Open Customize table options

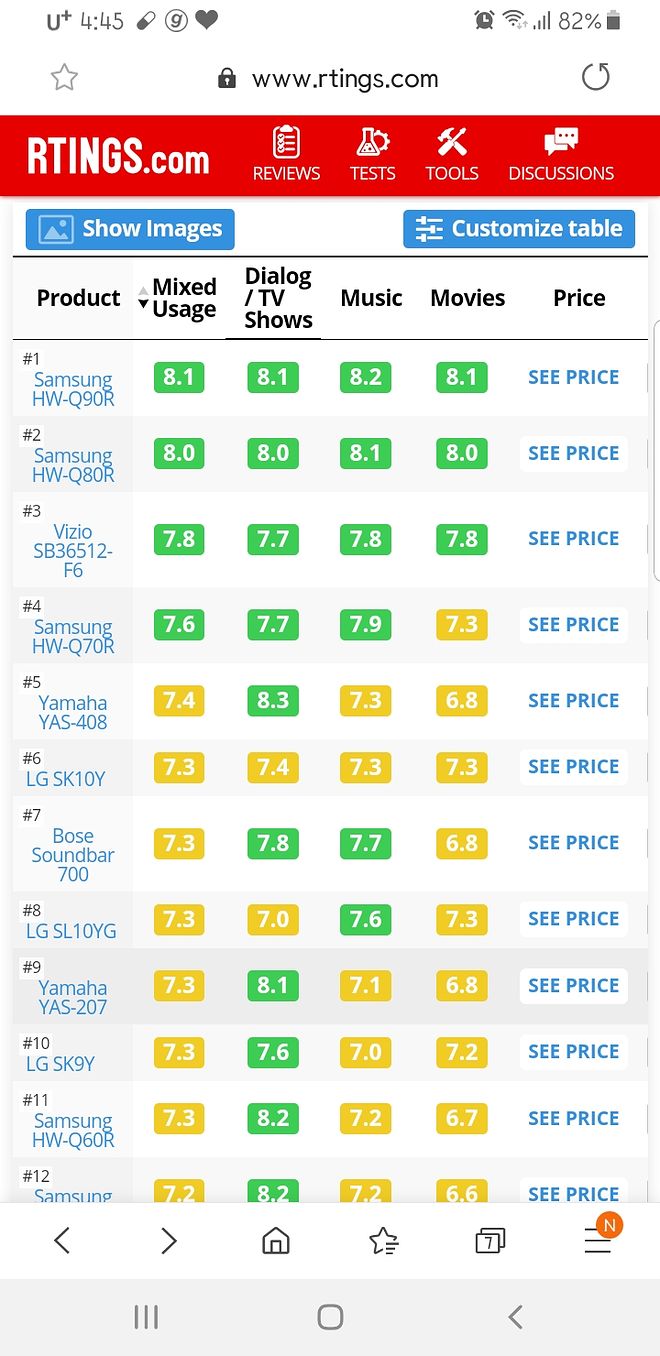pyautogui.click(x=519, y=229)
